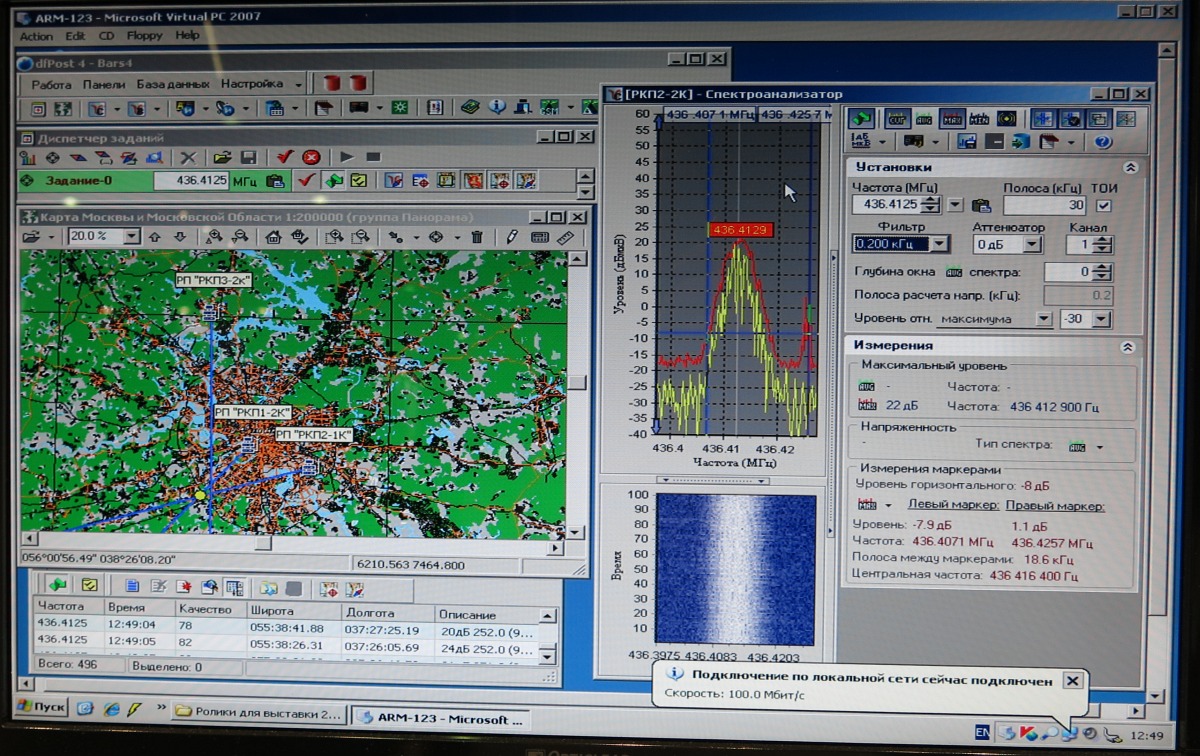1200x756 pixels.
Task: Collapse the Установки section
Action: [x=1130, y=168]
